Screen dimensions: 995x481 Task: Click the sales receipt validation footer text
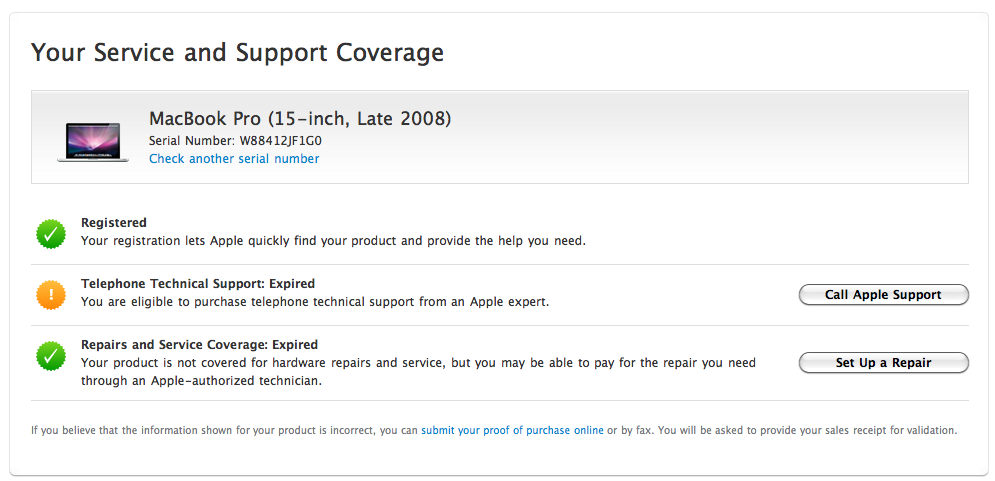tap(782, 431)
